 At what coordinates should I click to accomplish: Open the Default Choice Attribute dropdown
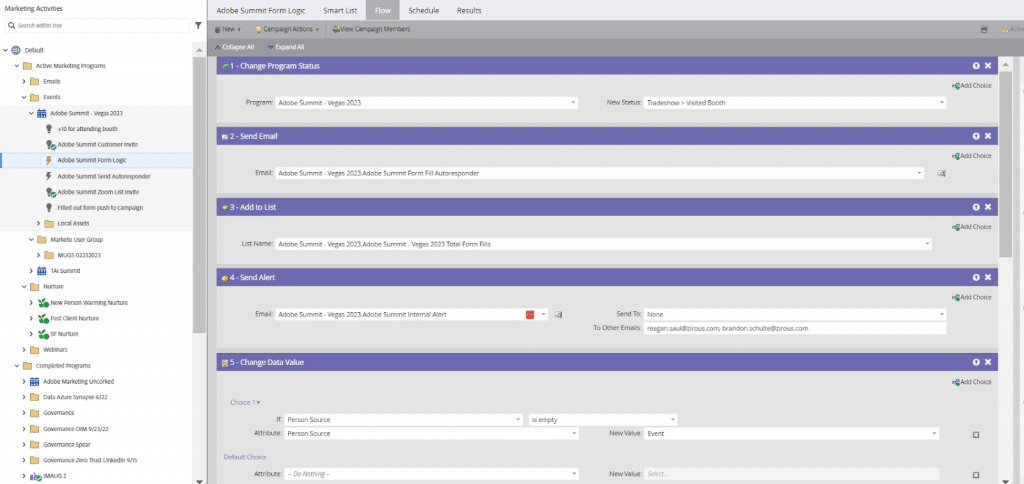tap(573, 474)
